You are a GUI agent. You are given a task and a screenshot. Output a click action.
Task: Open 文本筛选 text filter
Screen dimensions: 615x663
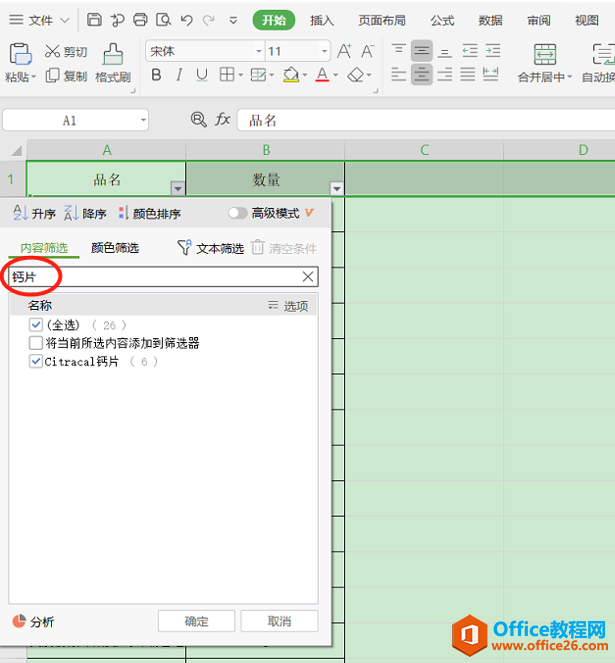(x=211, y=248)
